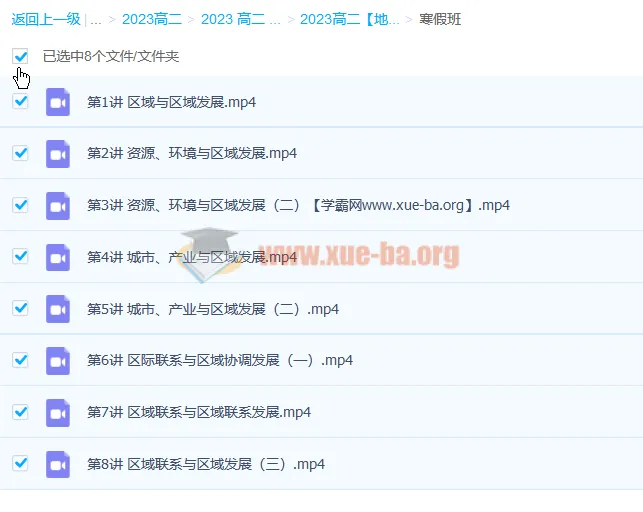Click the video file icon of 第7讲
Image resolution: width=643 pixels, height=512 pixels.
click(x=58, y=412)
